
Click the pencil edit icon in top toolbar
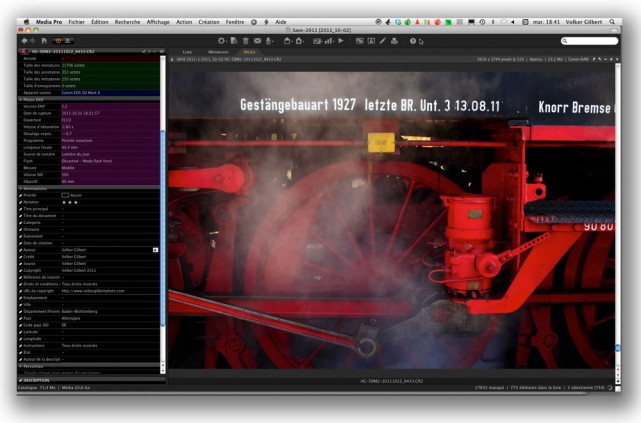(383, 41)
